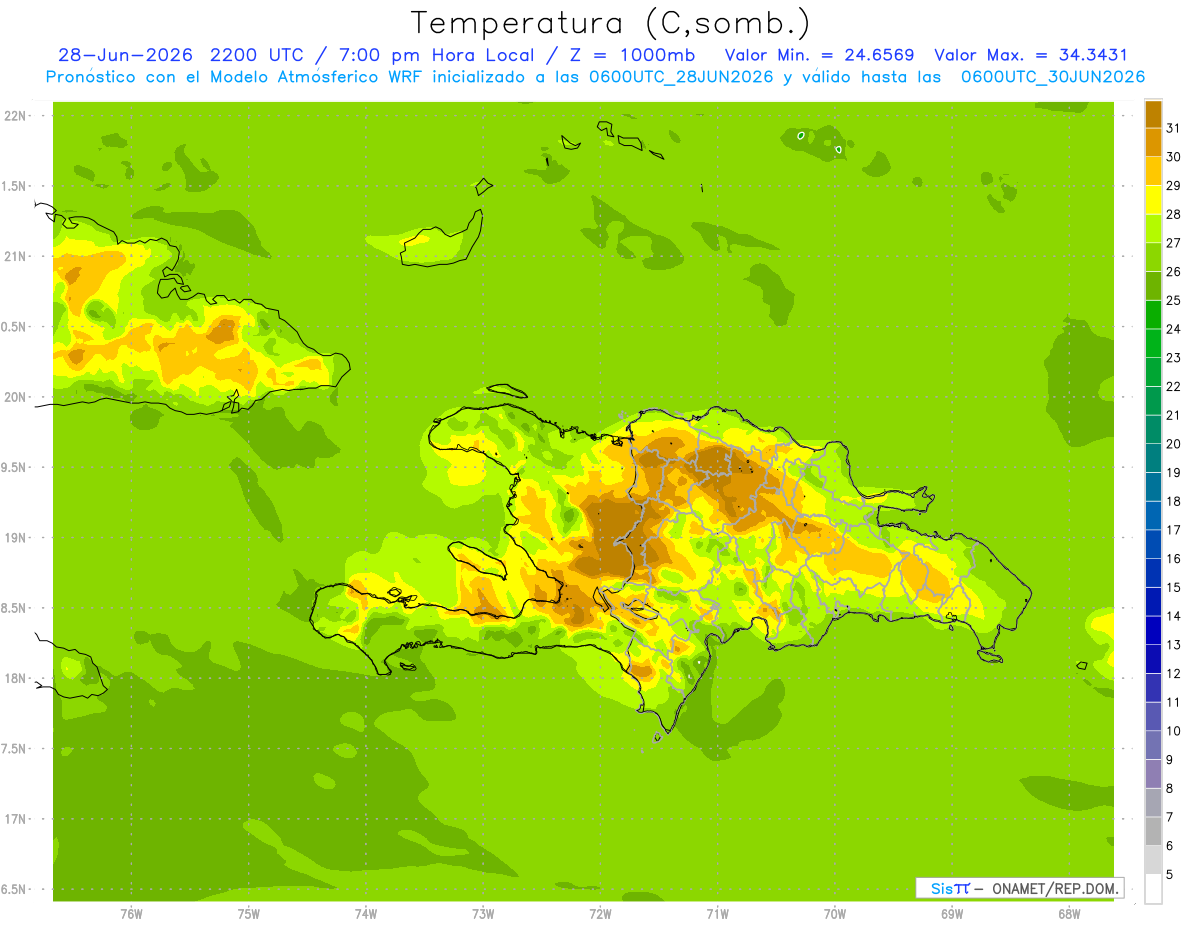Viewport: 1200px width, 927px height.
Task: Click "Valor Max. = 34.3431" readout
Action: click(1031, 55)
